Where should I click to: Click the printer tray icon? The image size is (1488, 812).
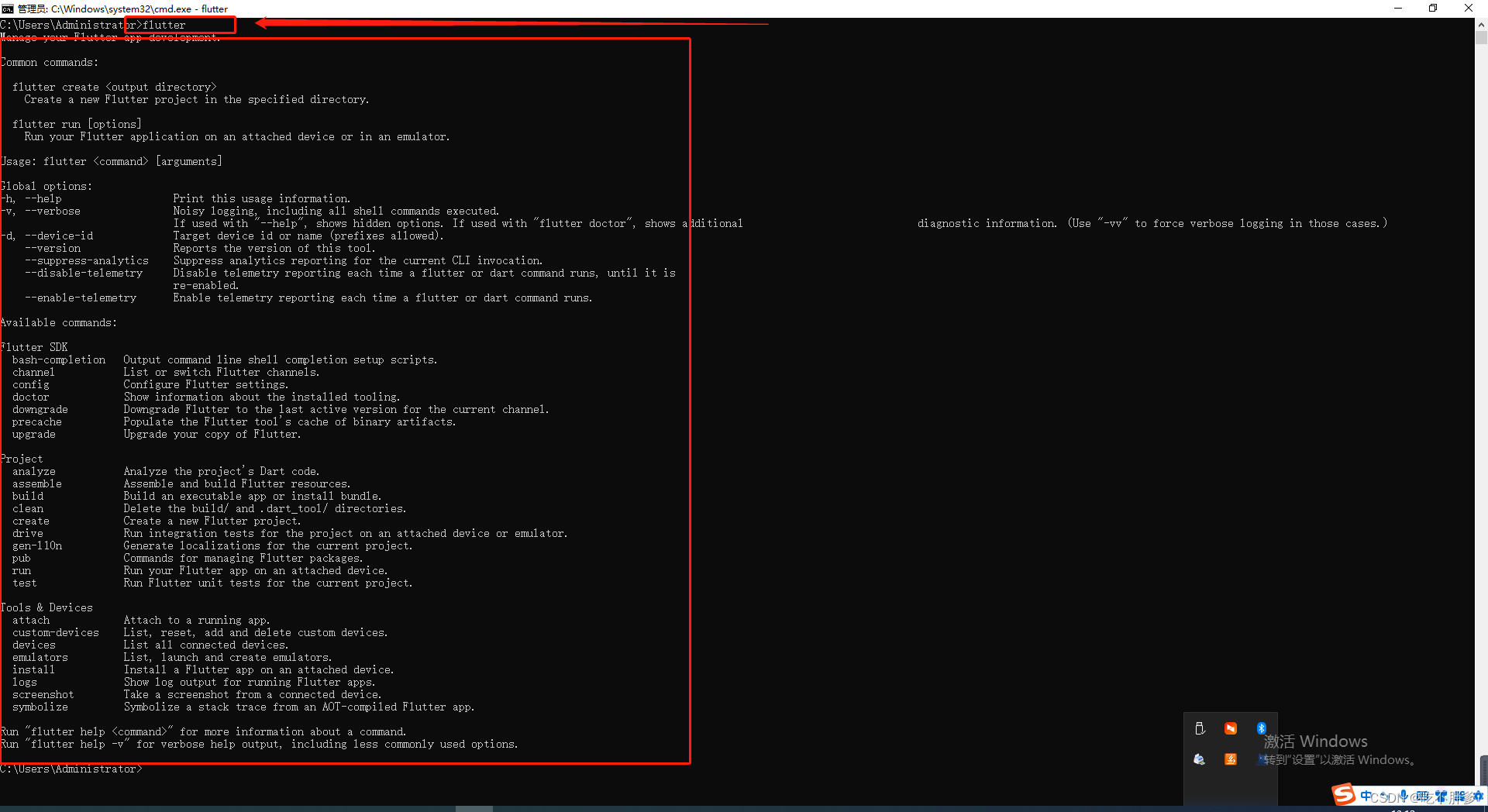pyautogui.click(x=1200, y=759)
